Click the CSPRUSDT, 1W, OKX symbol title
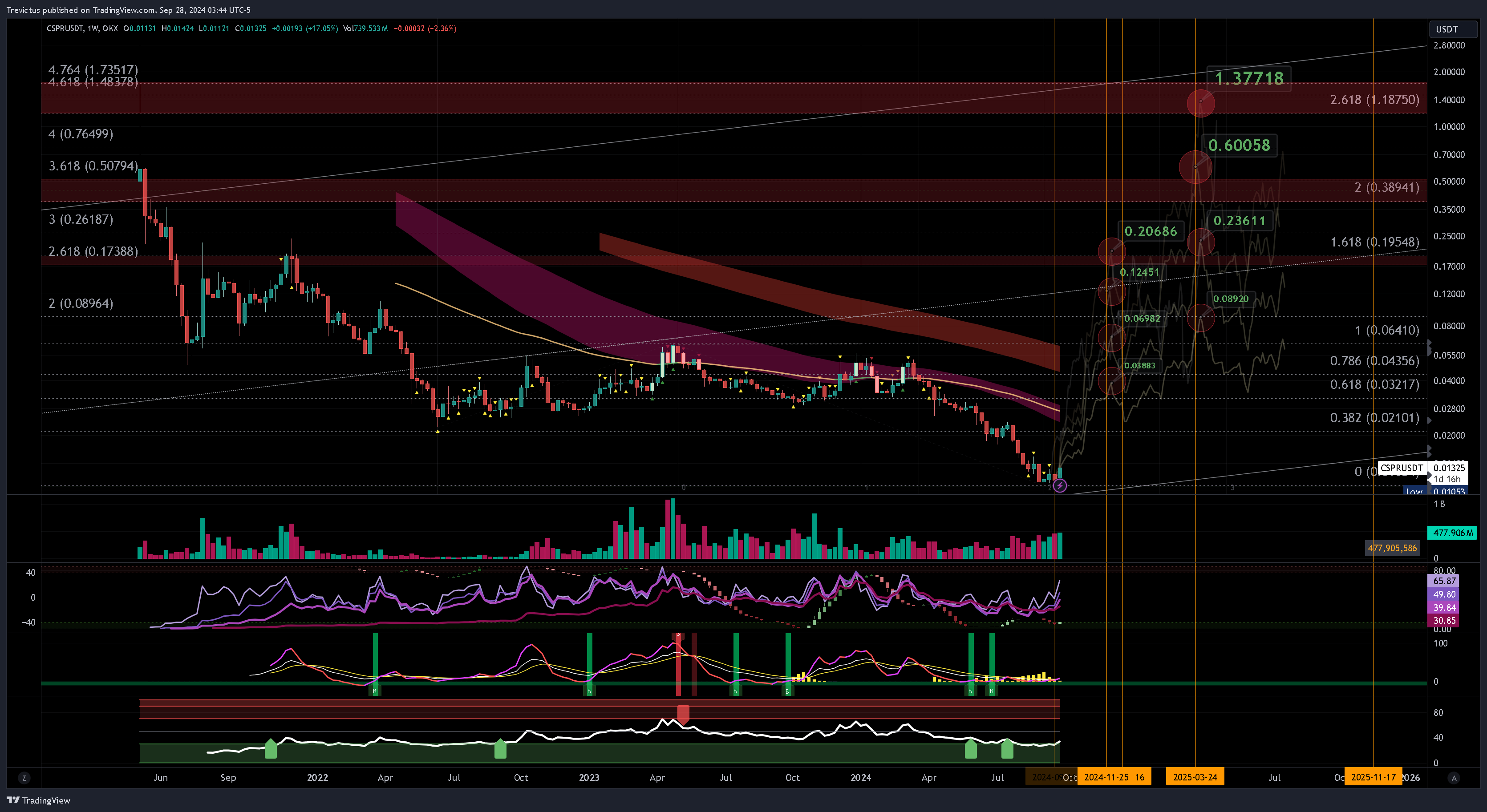 click(82, 28)
